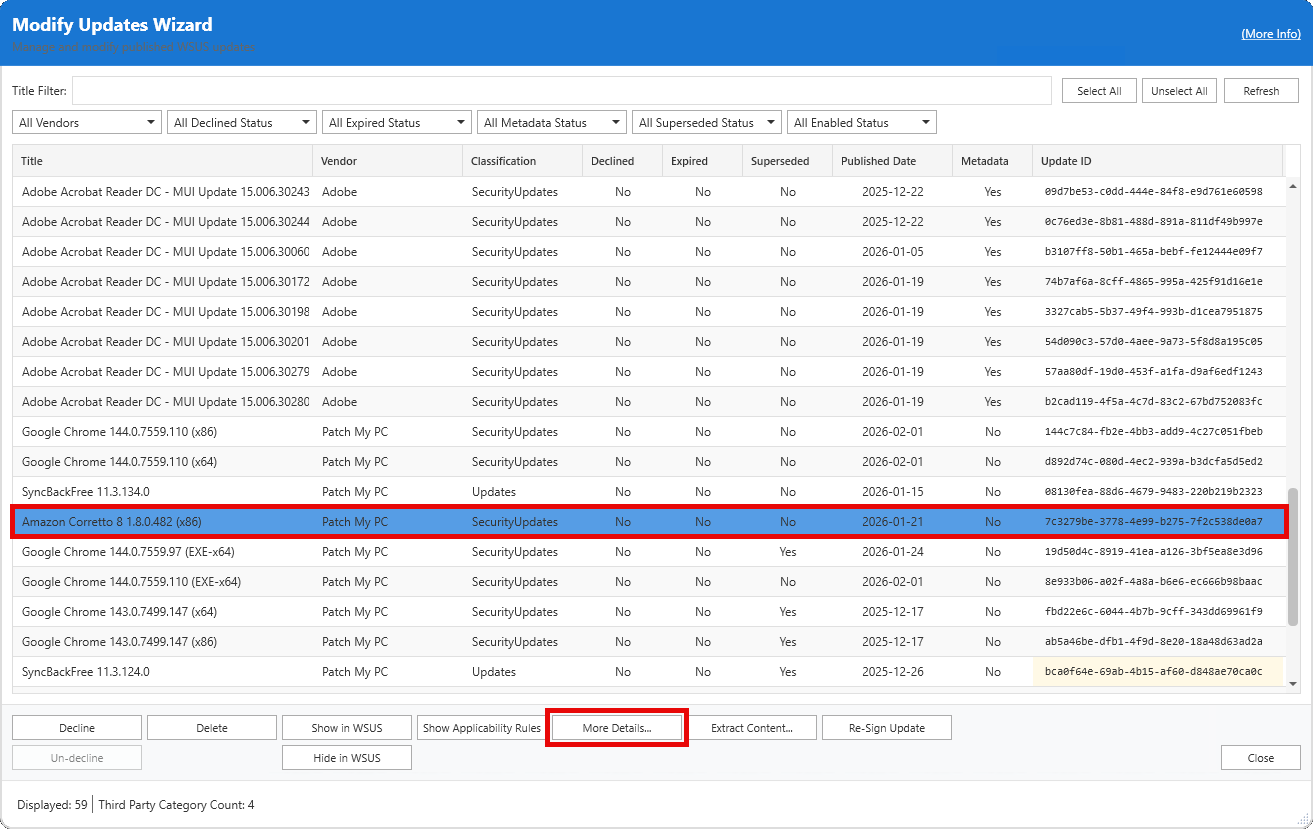Open the All Expired Status dropdown
This screenshot has height=829, width=1313.
(396, 123)
